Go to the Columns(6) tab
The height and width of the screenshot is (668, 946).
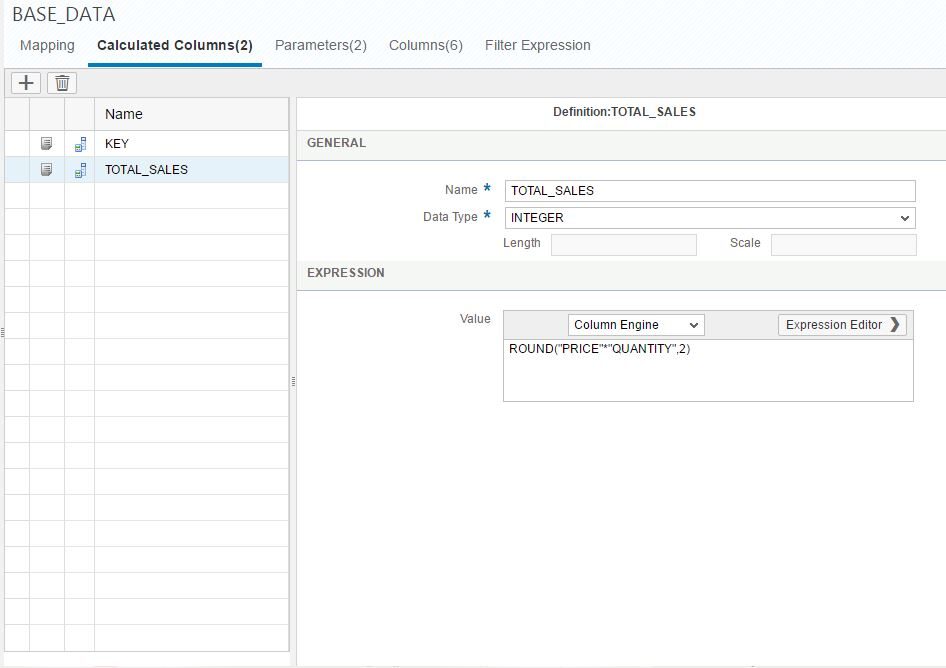click(x=425, y=45)
